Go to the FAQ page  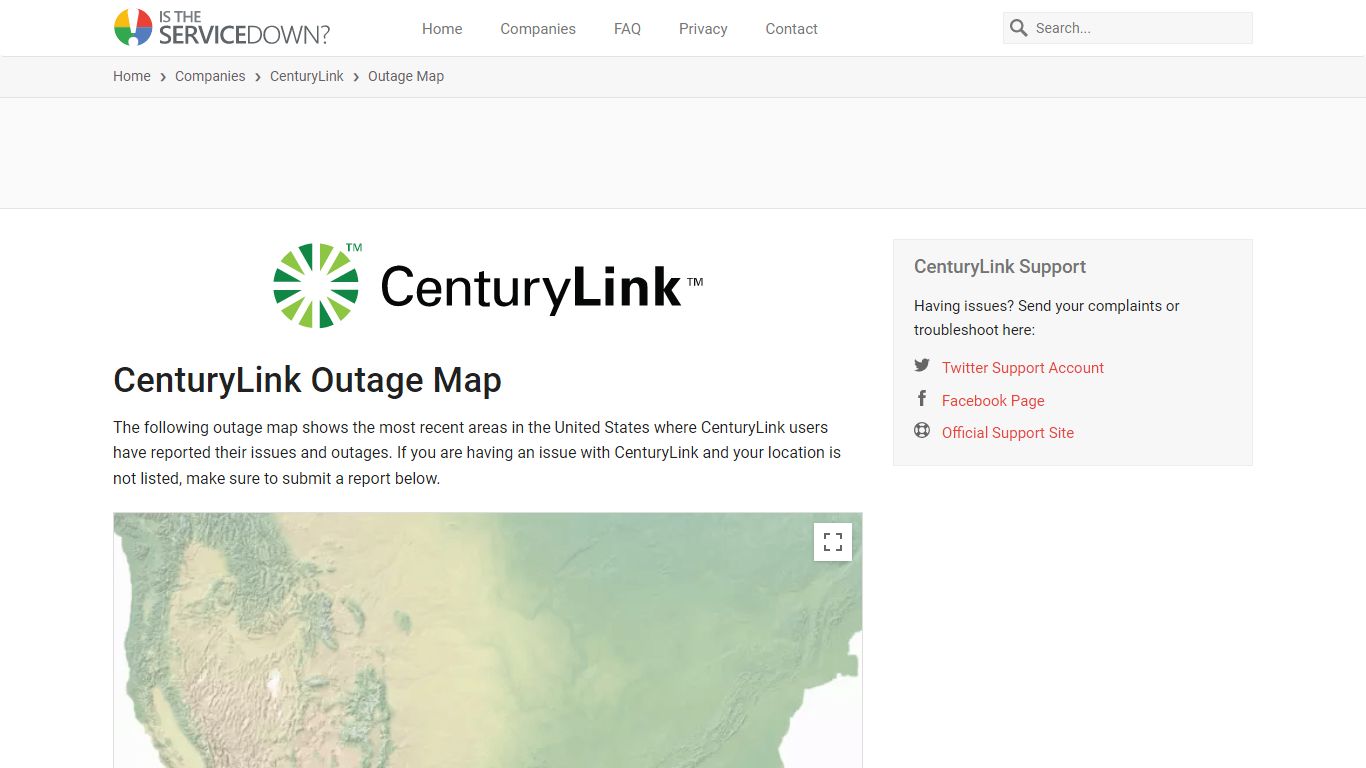coord(627,29)
